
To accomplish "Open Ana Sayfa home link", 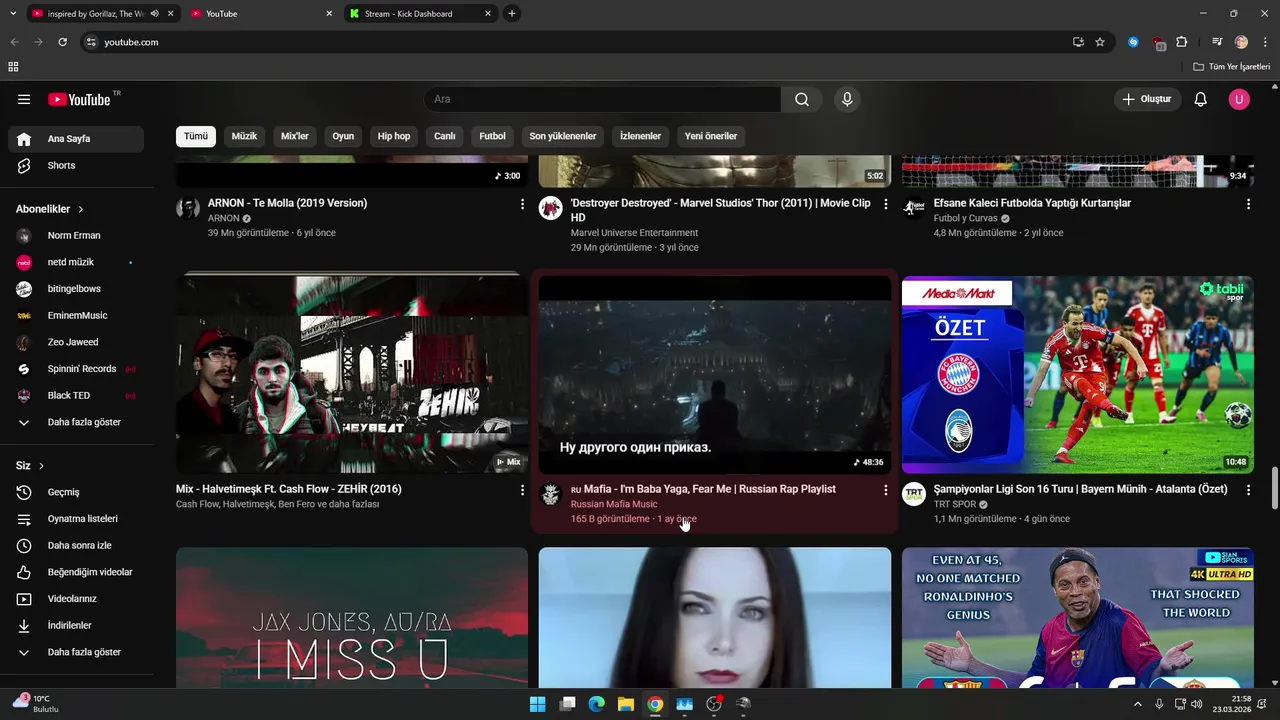I will tap(75, 139).
